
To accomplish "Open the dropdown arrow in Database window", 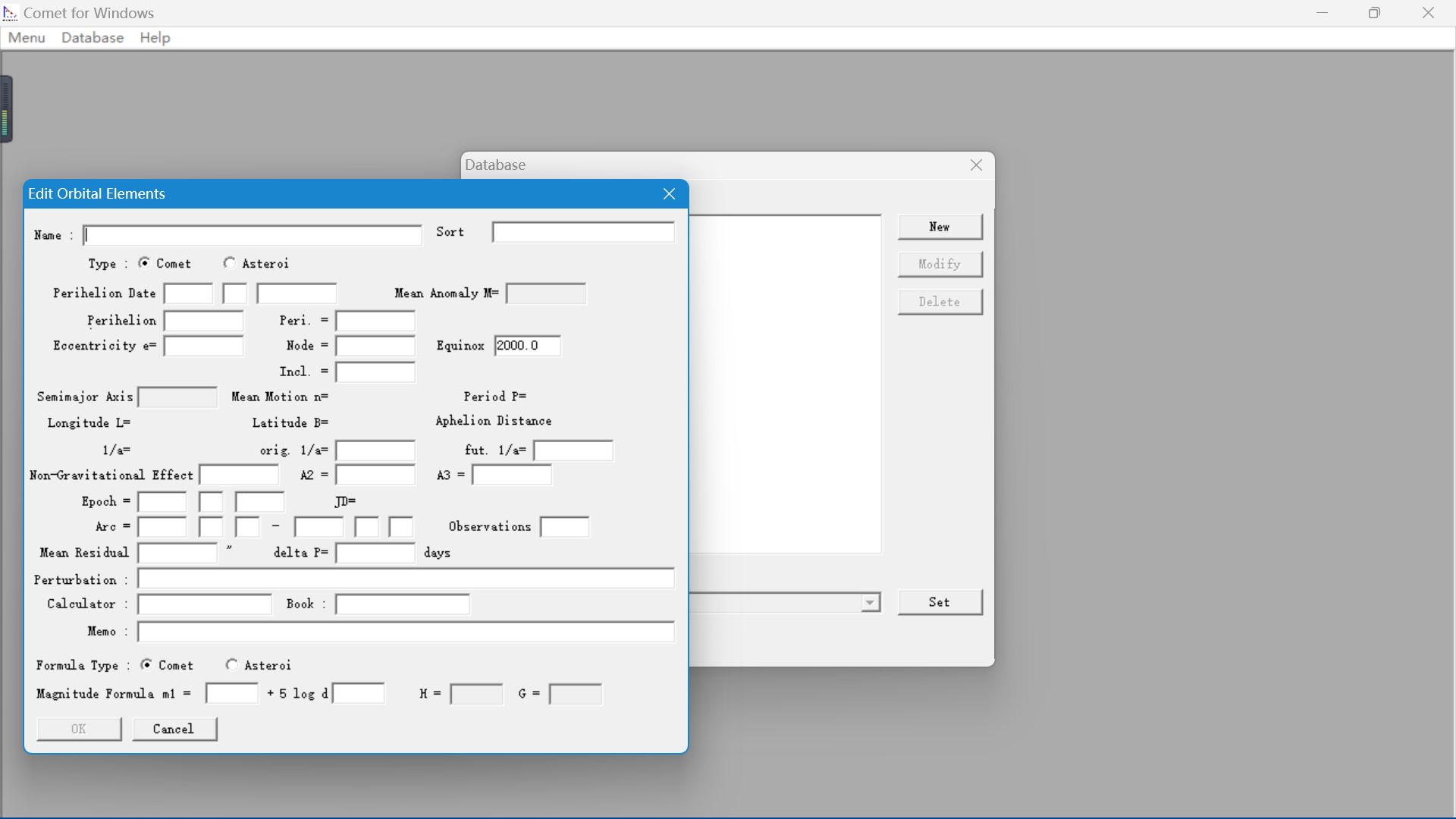I will tap(871, 603).
